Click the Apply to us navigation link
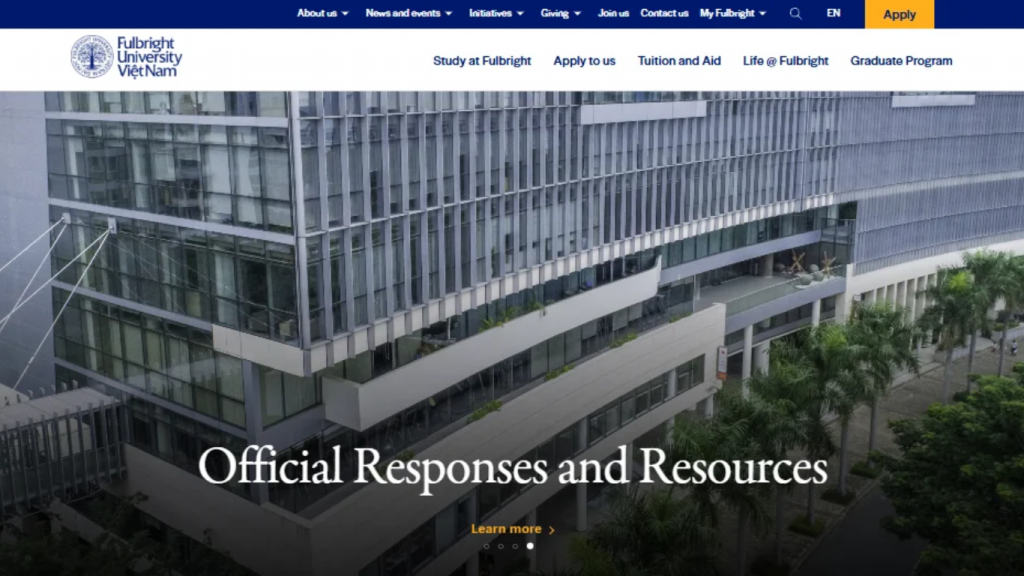Image resolution: width=1024 pixels, height=576 pixels. tap(585, 61)
